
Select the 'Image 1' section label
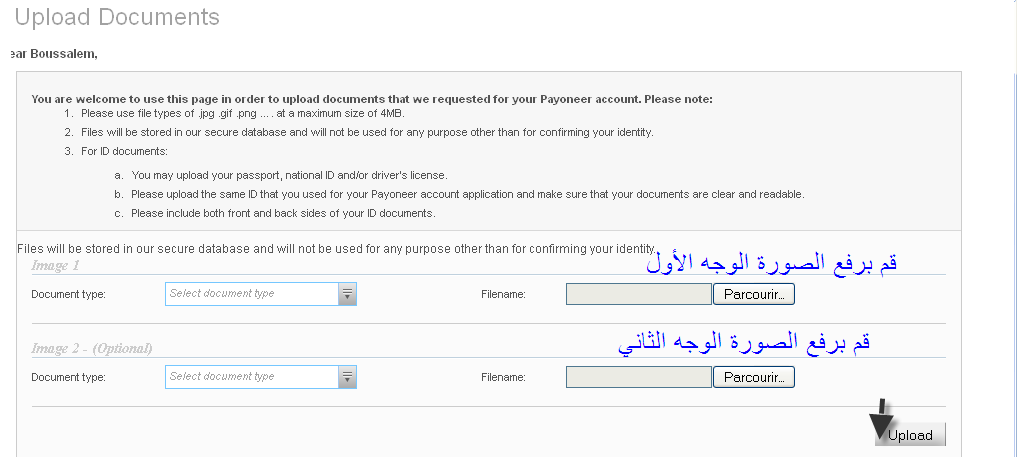tap(55, 266)
